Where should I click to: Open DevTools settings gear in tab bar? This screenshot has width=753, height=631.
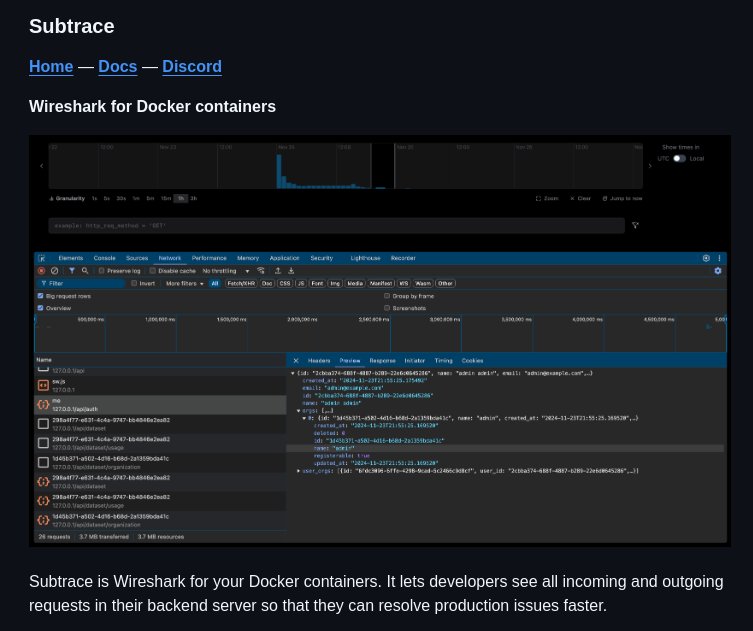(x=706, y=258)
